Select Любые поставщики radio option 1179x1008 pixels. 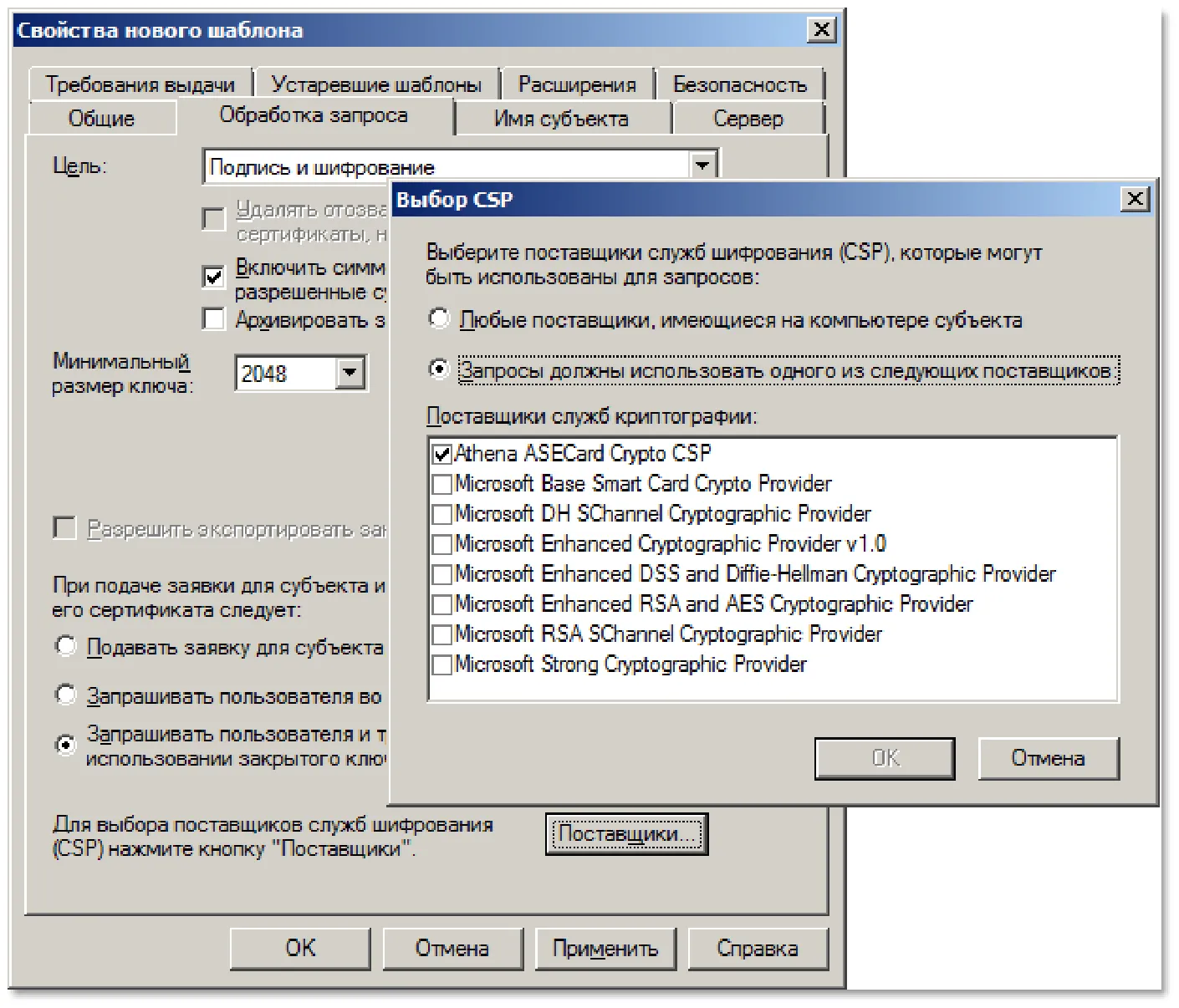coord(439,318)
